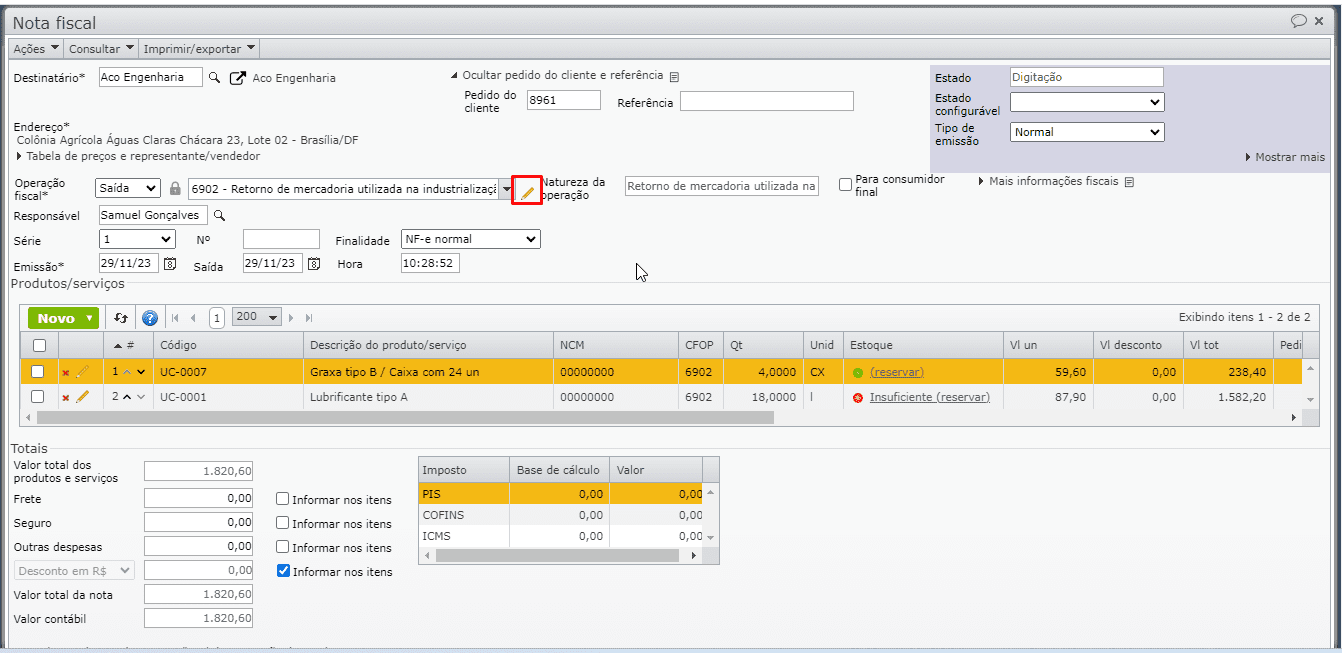Edit item UC-0001 with the pencil icon

pos(83,397)
